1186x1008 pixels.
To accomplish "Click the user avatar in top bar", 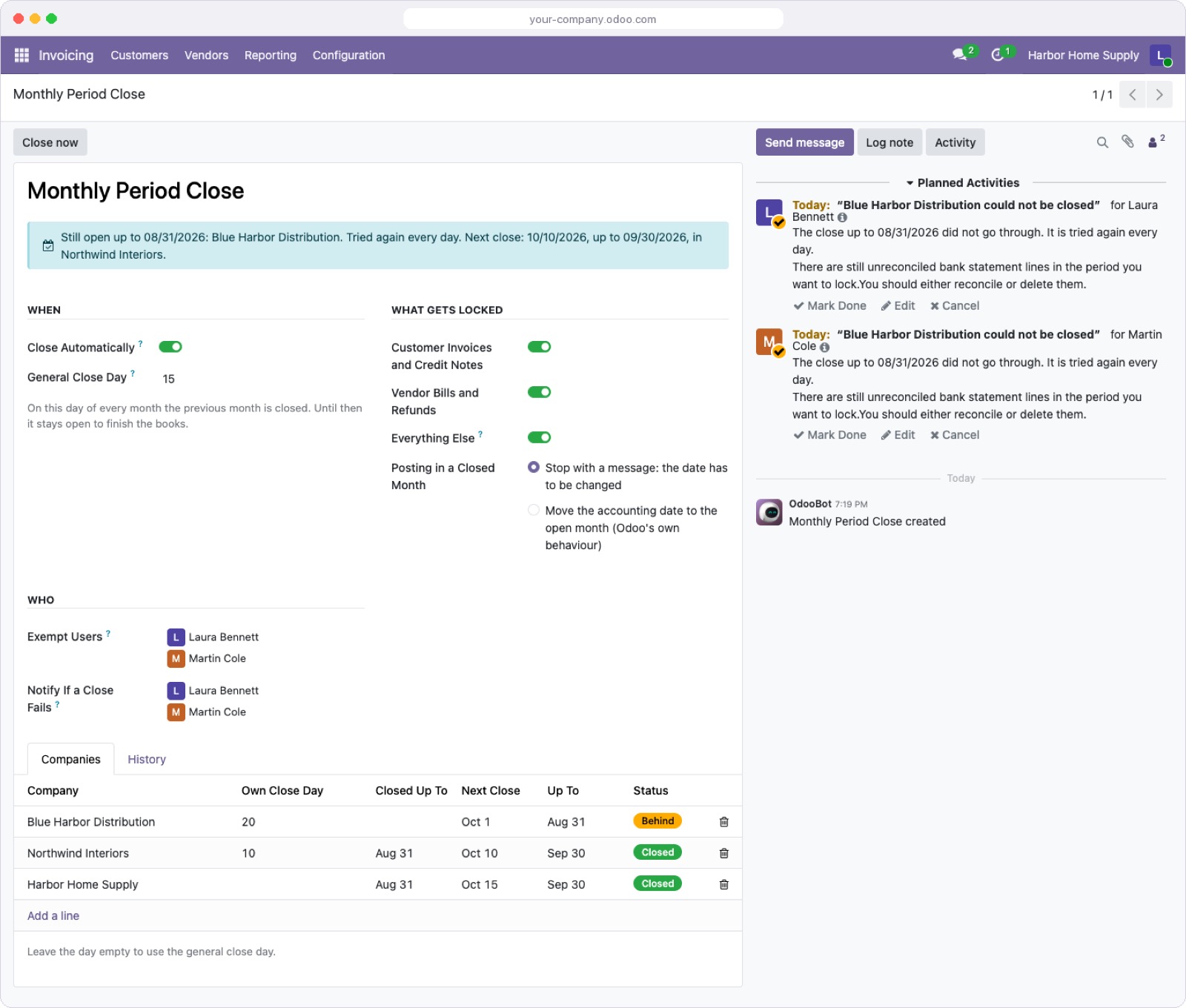I will 1160,55.
